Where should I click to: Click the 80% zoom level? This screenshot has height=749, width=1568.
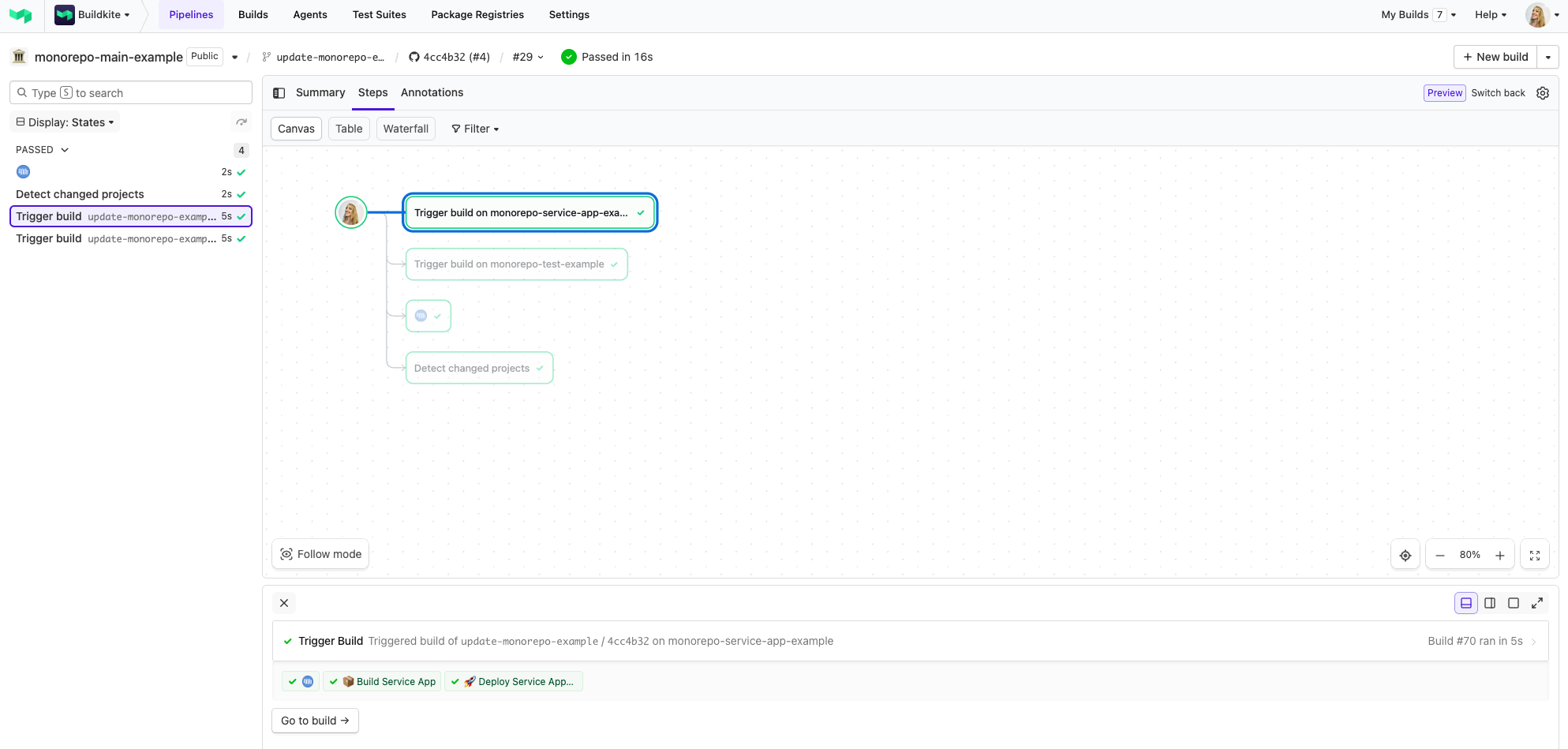pos(1469,555)
